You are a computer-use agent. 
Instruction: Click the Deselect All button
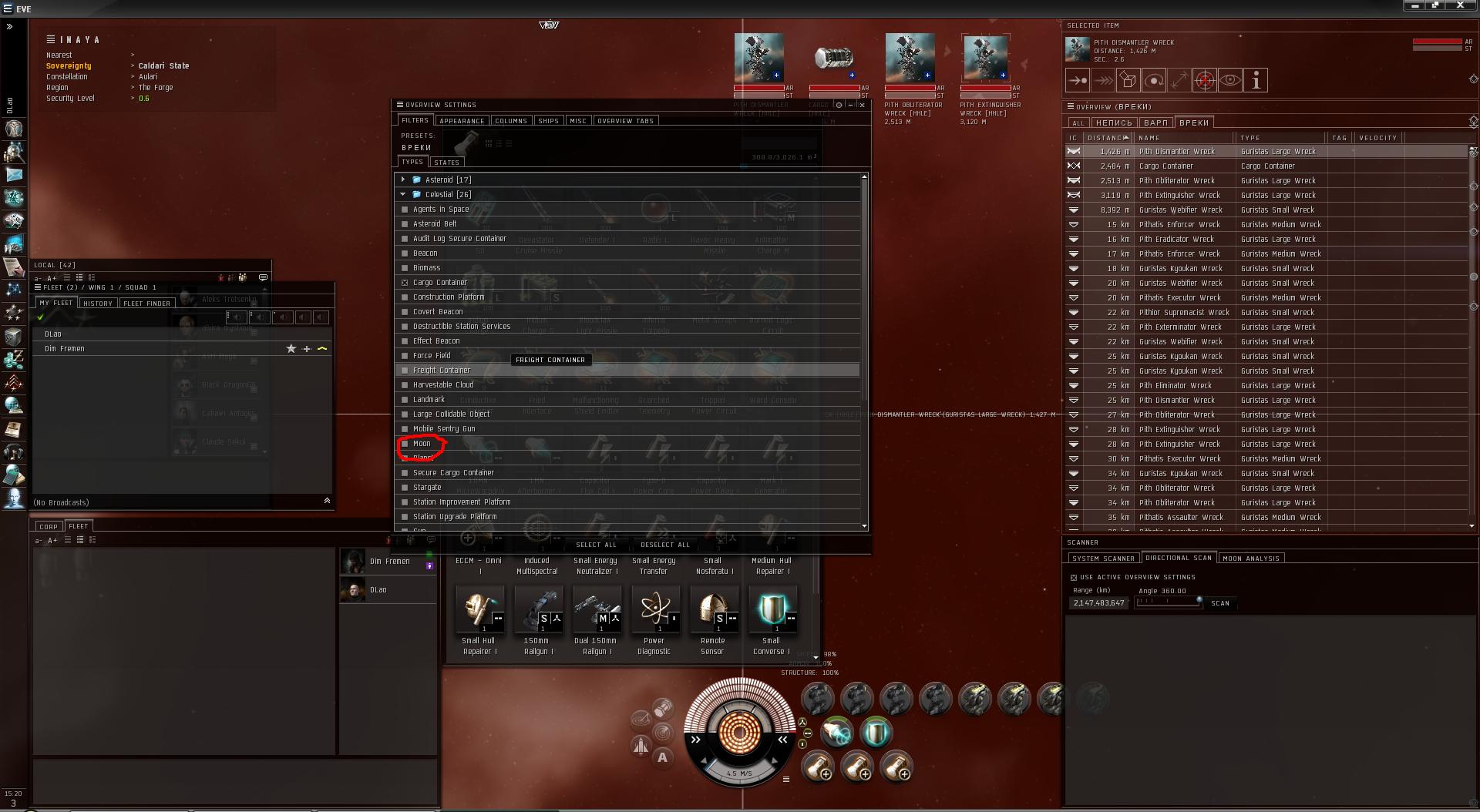click(x=665, y=545)
